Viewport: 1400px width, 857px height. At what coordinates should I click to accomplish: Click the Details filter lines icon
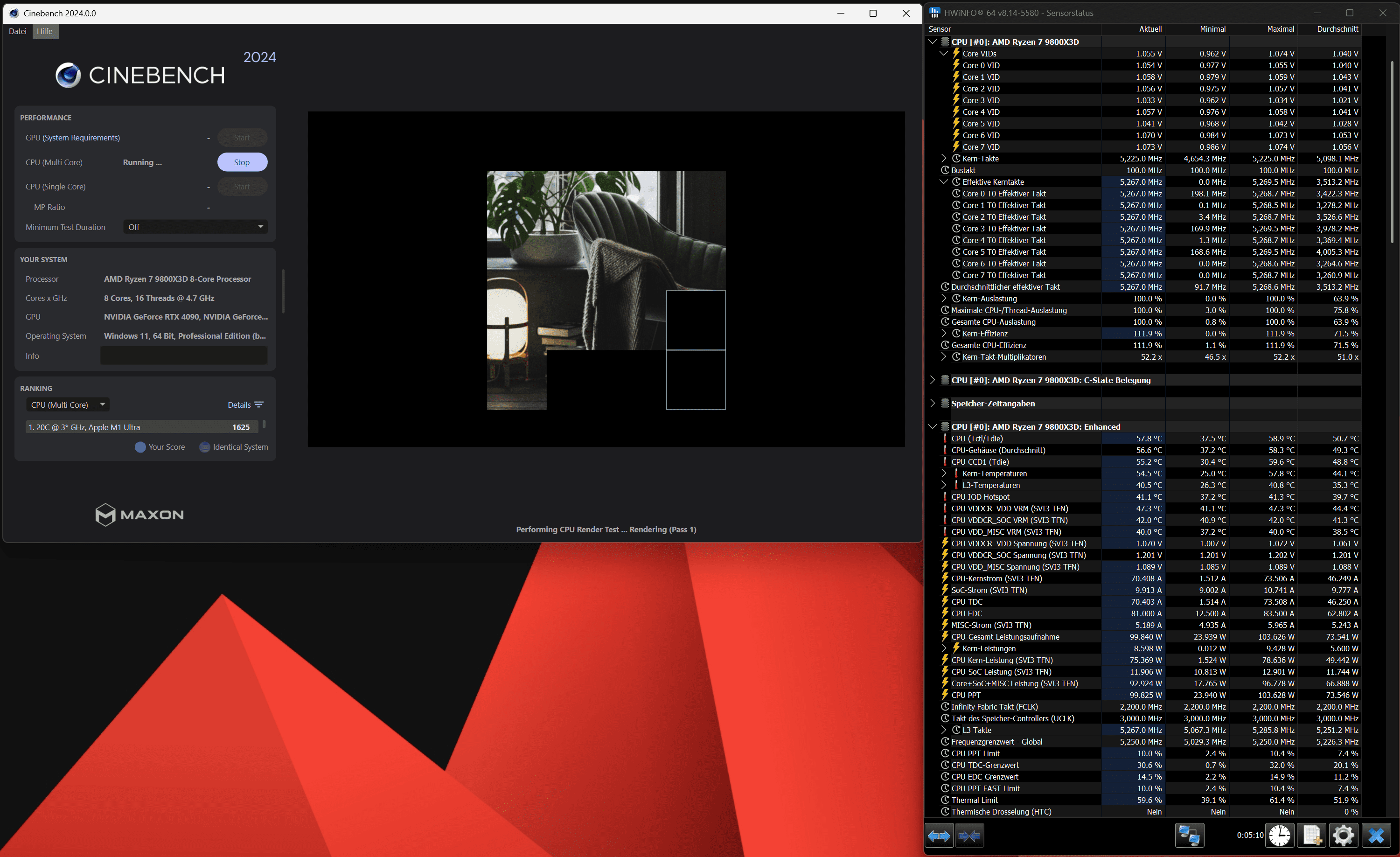pos(258,404)
